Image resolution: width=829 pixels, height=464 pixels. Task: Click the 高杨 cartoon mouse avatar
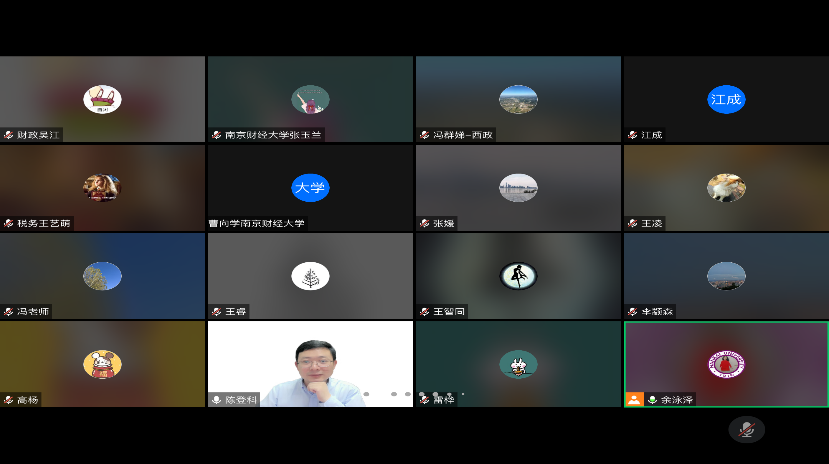[x=102, y=364]
